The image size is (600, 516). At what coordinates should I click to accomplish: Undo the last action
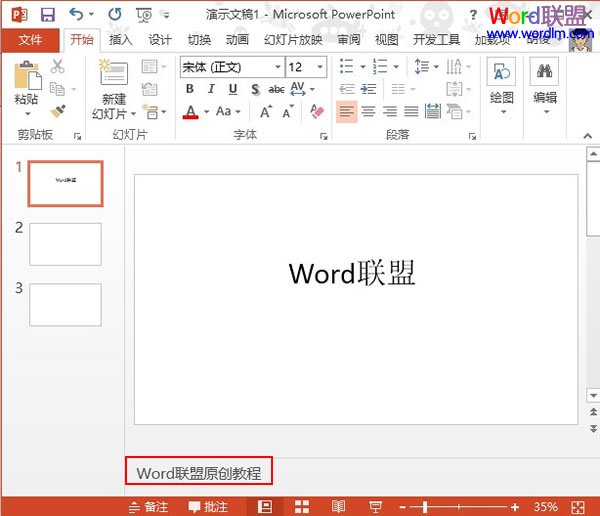point(76,15)
